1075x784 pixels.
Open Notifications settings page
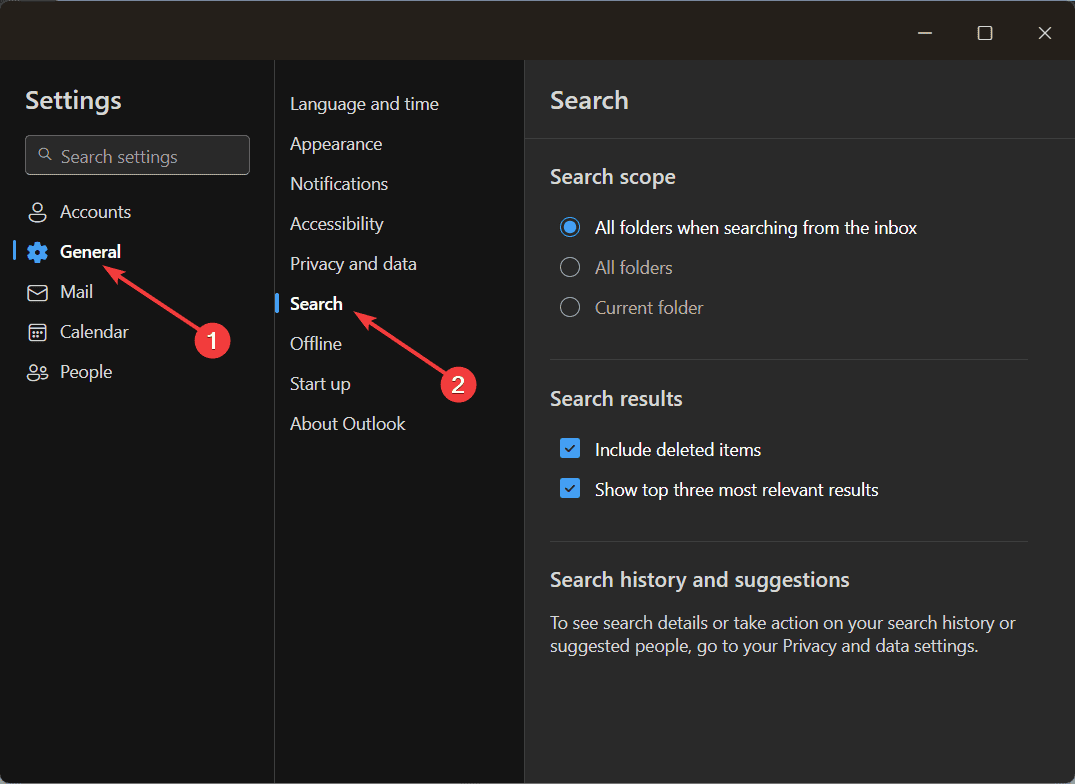(x=339, y=184)
